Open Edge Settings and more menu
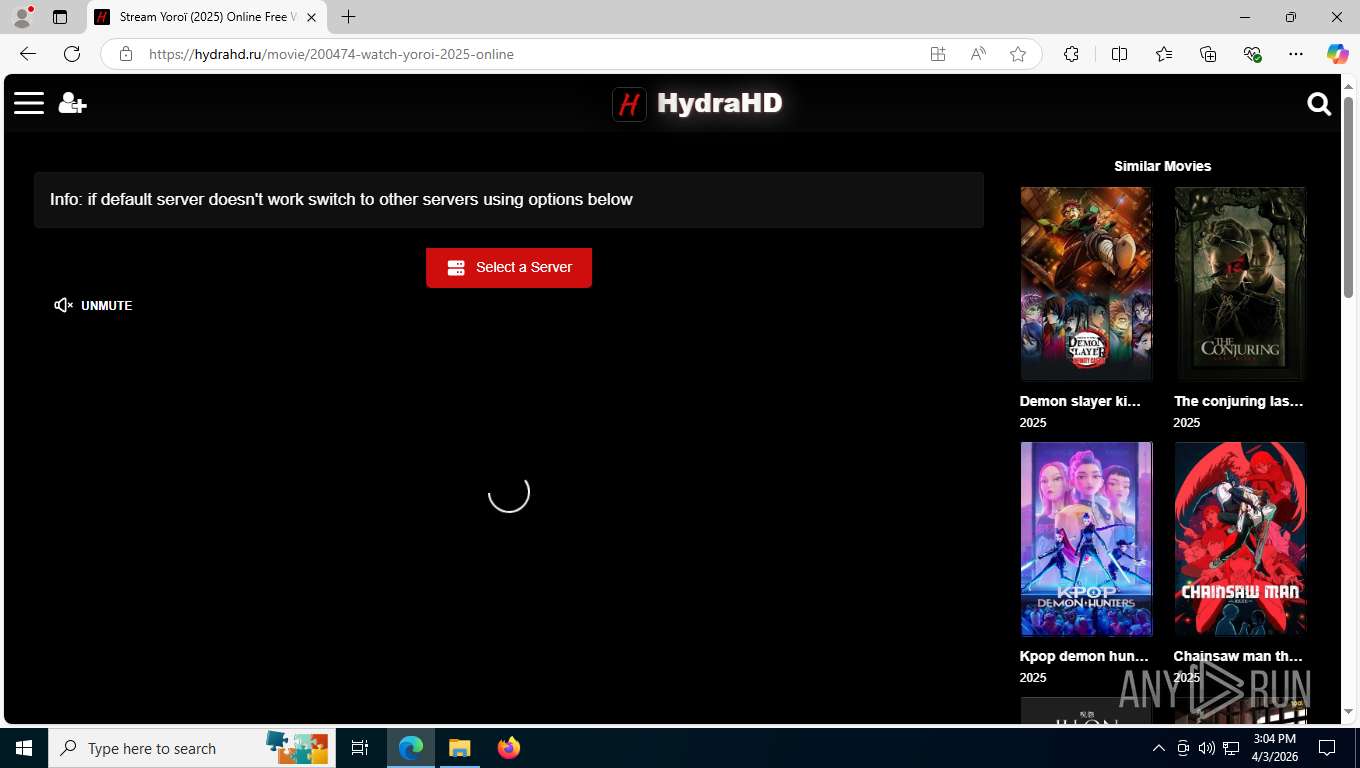This screenshot has width=1360, height=768. pyautogui.click(x=1296, y=54)
